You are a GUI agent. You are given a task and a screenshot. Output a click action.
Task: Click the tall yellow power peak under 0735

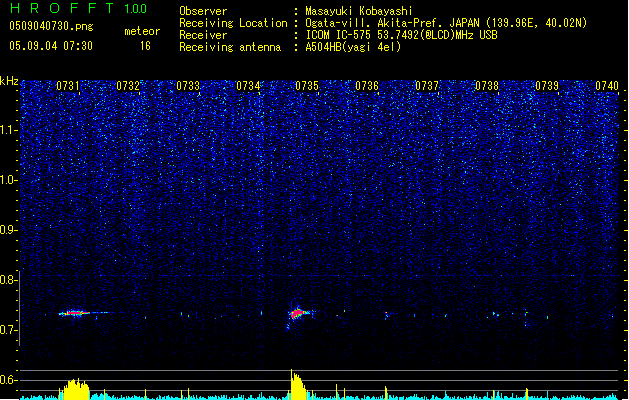pyautogui.click(x=297, y=384)
